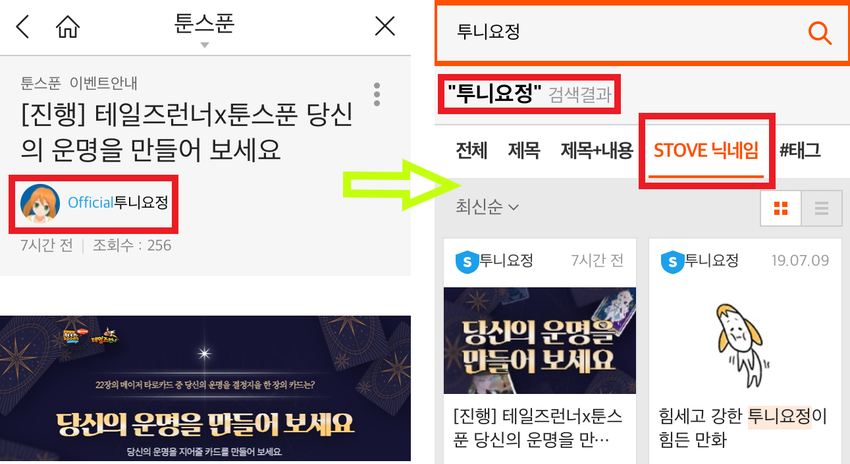The image size is (850, 464).
Task: Open the home icon
Action: tap(68, 27)
